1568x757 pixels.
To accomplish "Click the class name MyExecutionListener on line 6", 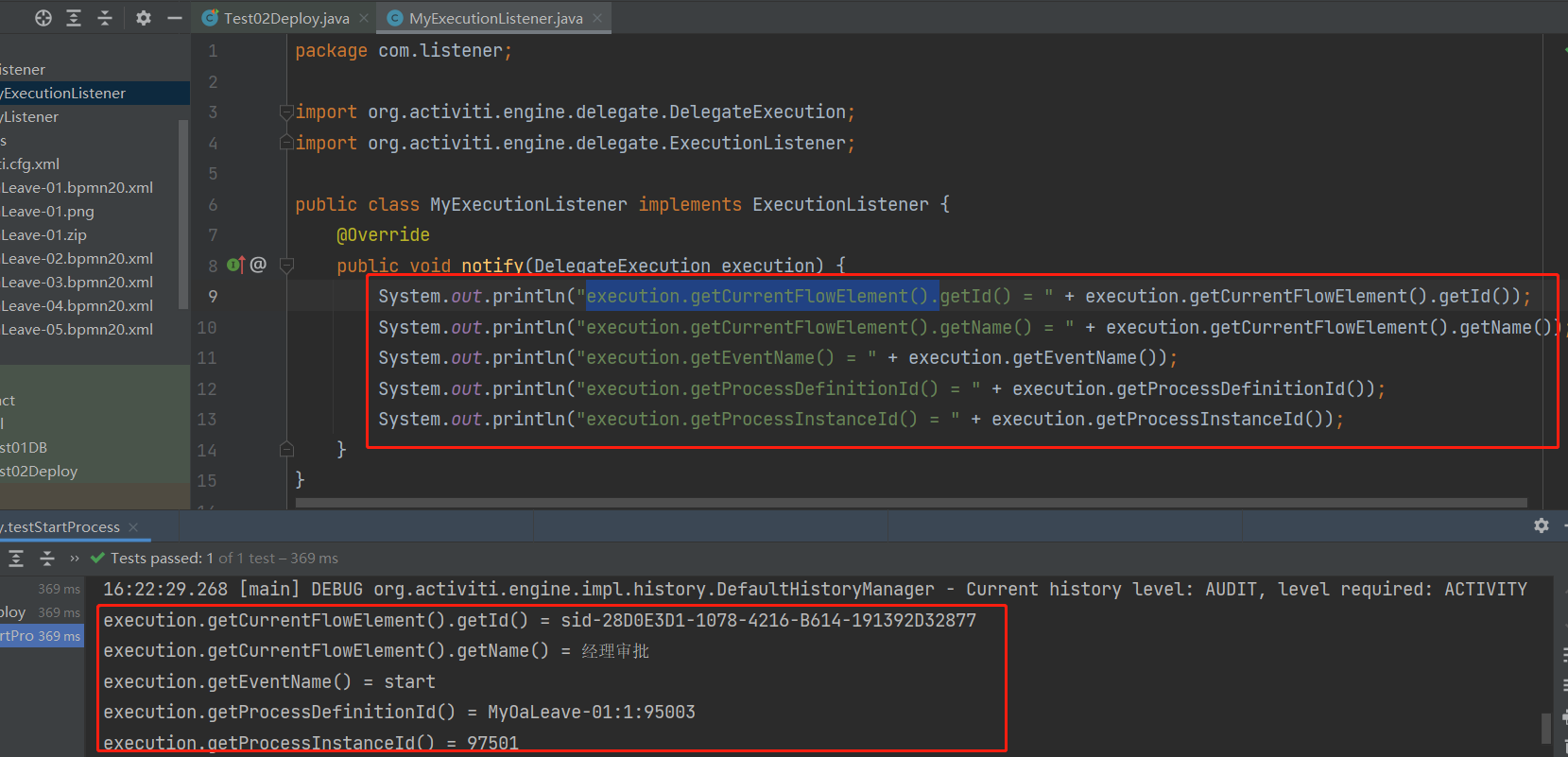I will (x=528, y=204).
